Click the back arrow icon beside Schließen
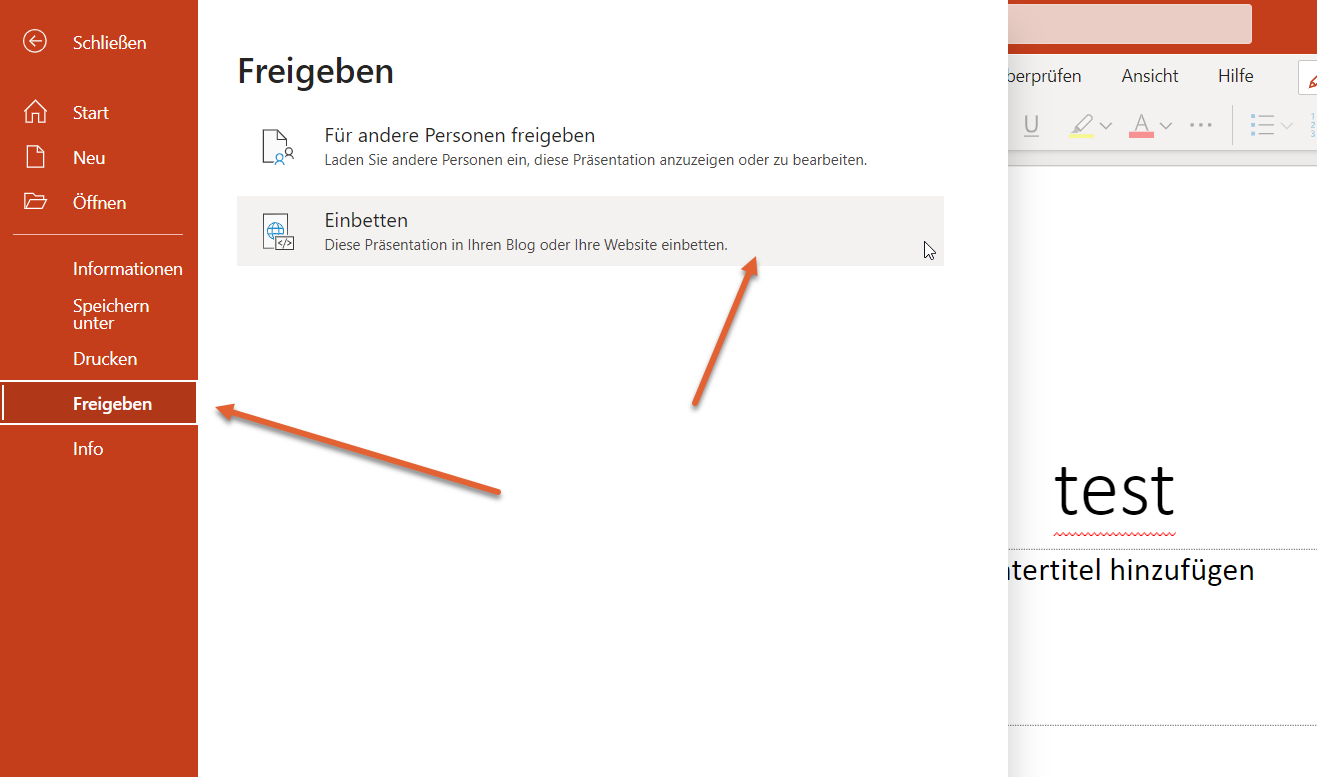 (35, 42)
